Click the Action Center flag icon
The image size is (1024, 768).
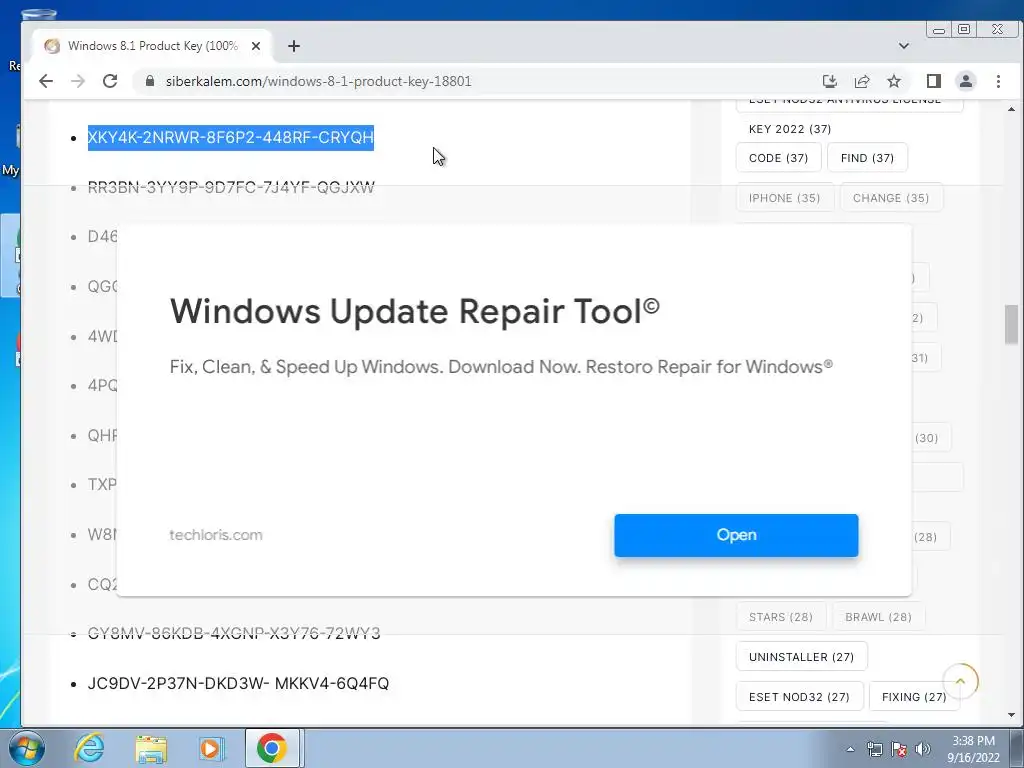(899, 749)
